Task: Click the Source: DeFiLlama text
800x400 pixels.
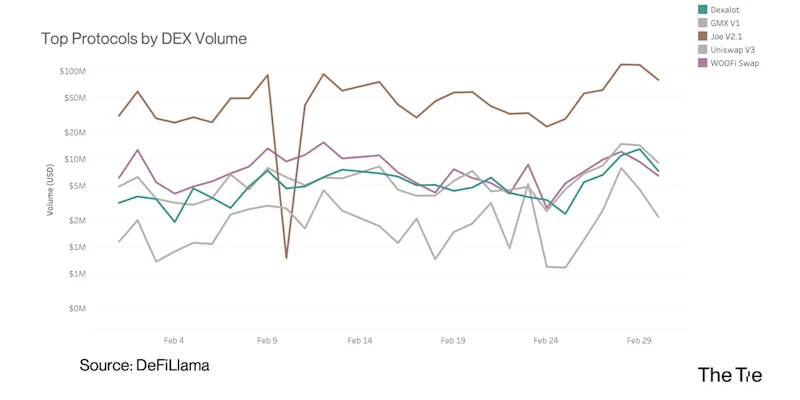Action: [x=144, y=365]
